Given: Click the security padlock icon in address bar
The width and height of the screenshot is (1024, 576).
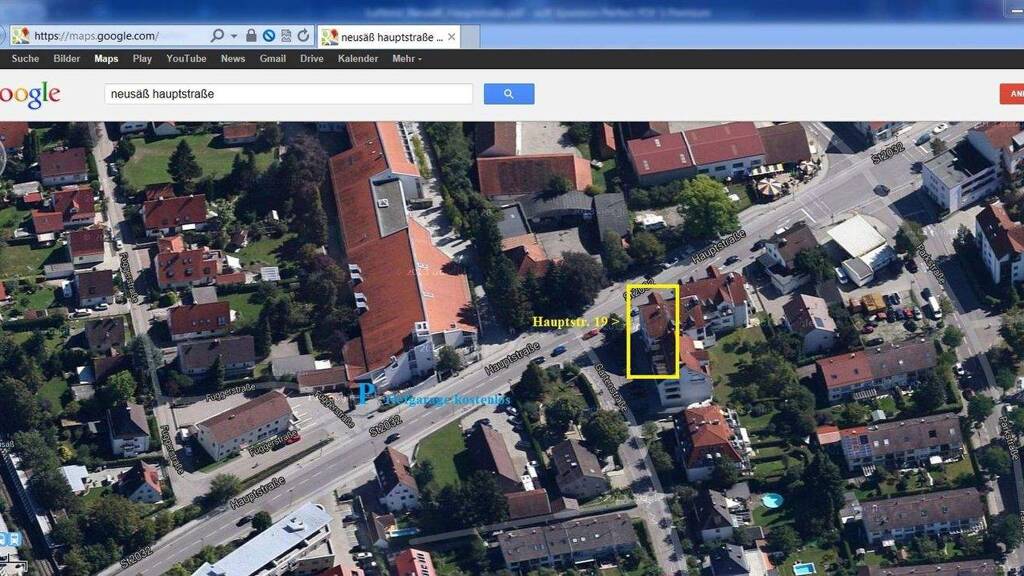Looking at the screenshot, I should pyautogui.click(x=251, y=36).
